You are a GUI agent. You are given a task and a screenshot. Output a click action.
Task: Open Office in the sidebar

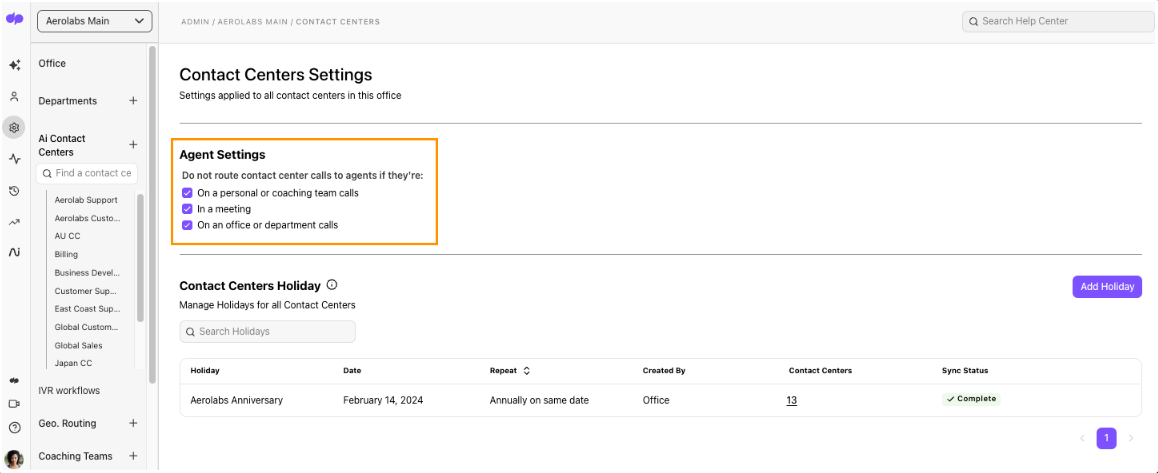click(x=52, y=64)
